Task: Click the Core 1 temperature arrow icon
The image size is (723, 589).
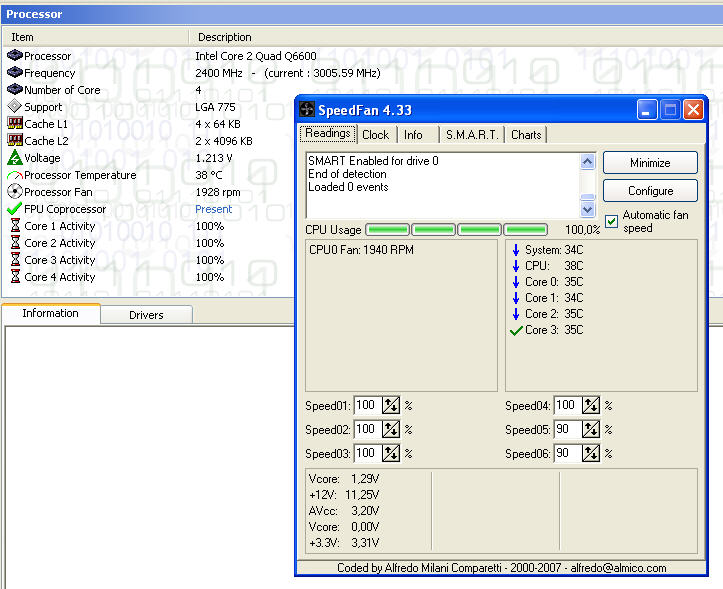Action: [516, 298]
